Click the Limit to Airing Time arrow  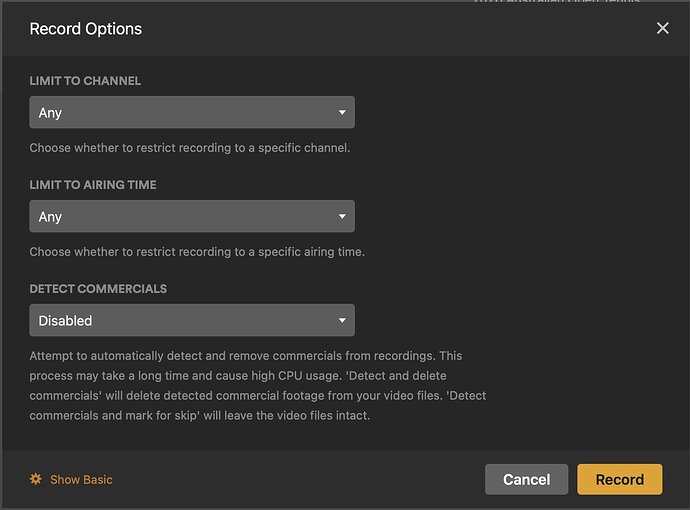[x=342, y=217]
